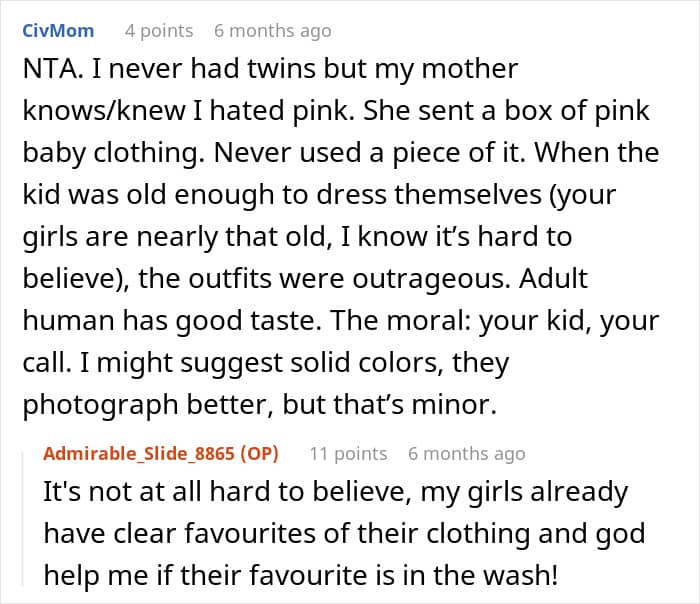Open CivMom's user profile
700x604 pixels.
58,31
